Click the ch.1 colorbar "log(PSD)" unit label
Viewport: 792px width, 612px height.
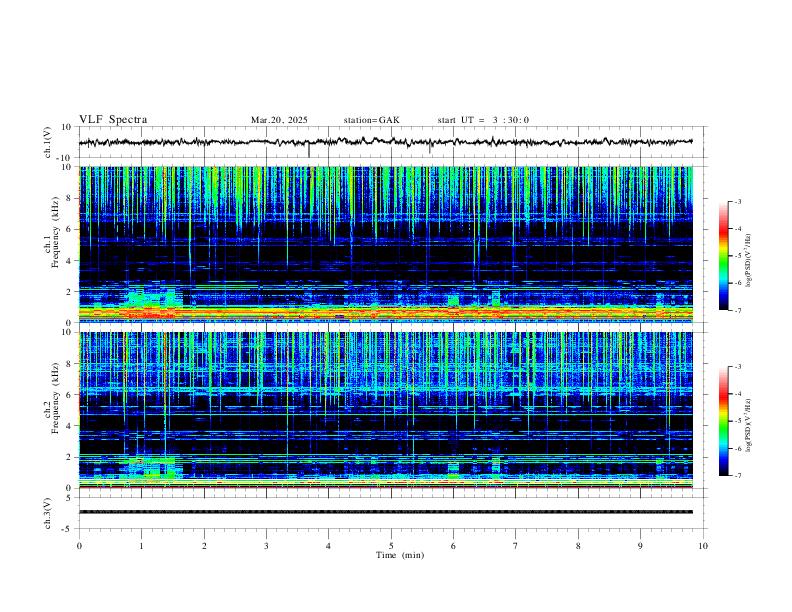(749, 260)
